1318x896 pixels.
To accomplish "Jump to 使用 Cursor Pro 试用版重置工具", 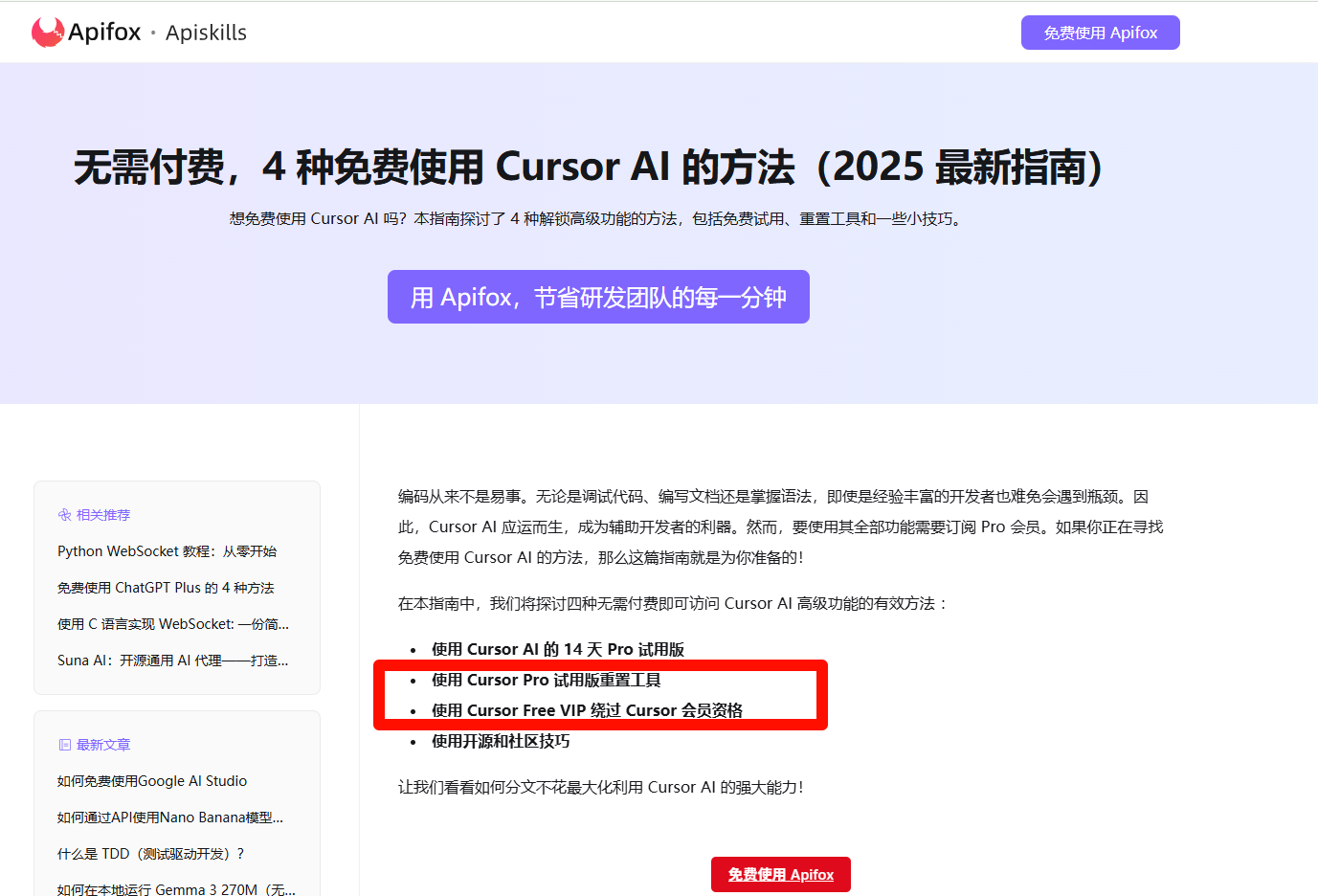I will 546,680.
